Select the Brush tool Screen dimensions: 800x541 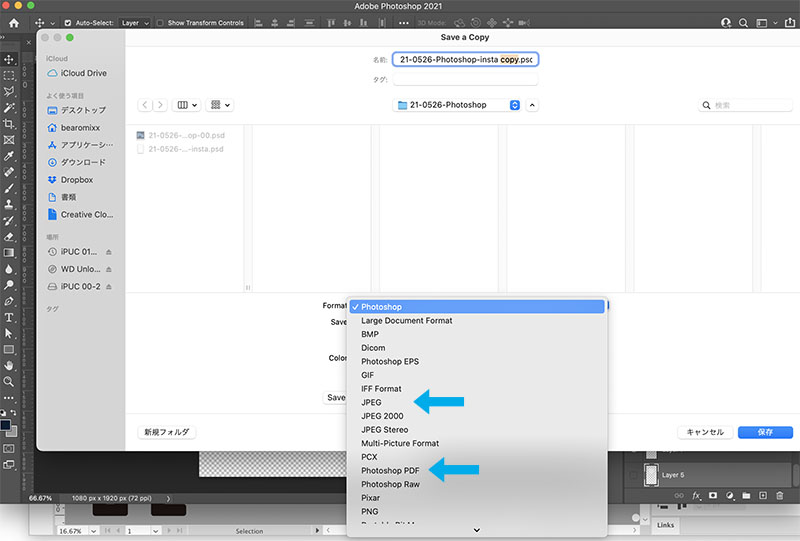tap(9, 188)
